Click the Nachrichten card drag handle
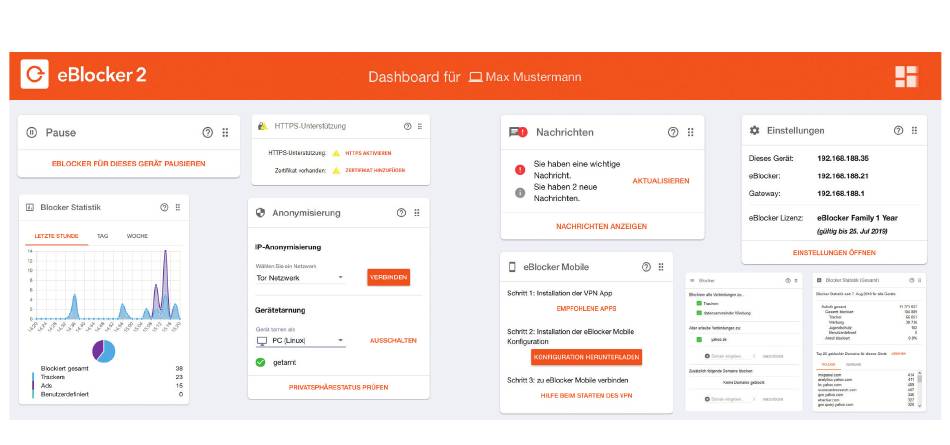The height and width of the screenshot is (445, 950). (x=691, y=132)
